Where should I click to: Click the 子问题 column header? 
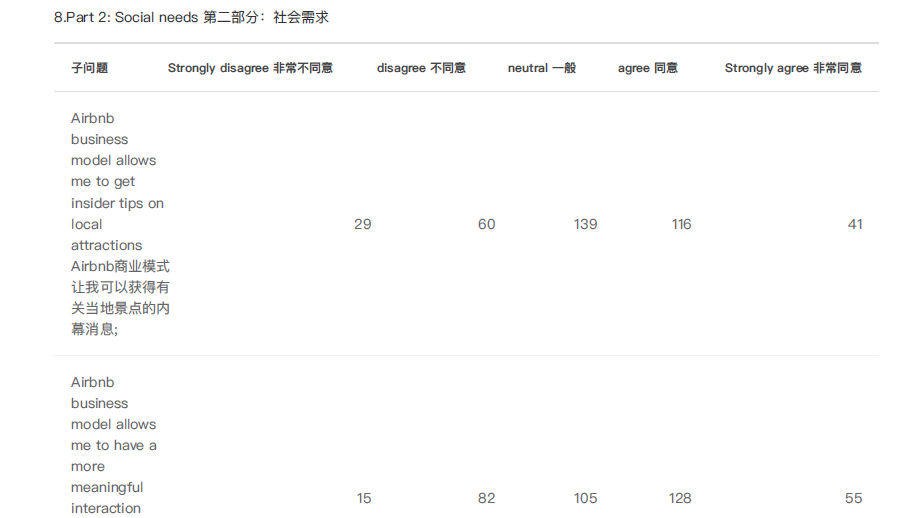89,68
